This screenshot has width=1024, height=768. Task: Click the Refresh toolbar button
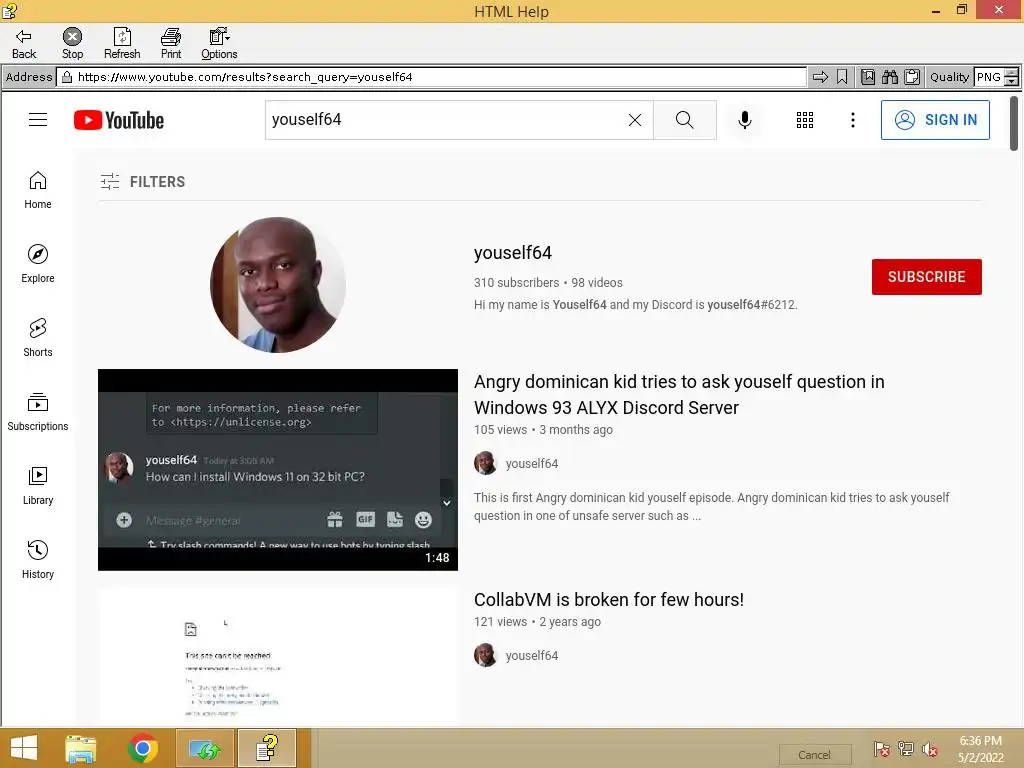click(122, 44)
